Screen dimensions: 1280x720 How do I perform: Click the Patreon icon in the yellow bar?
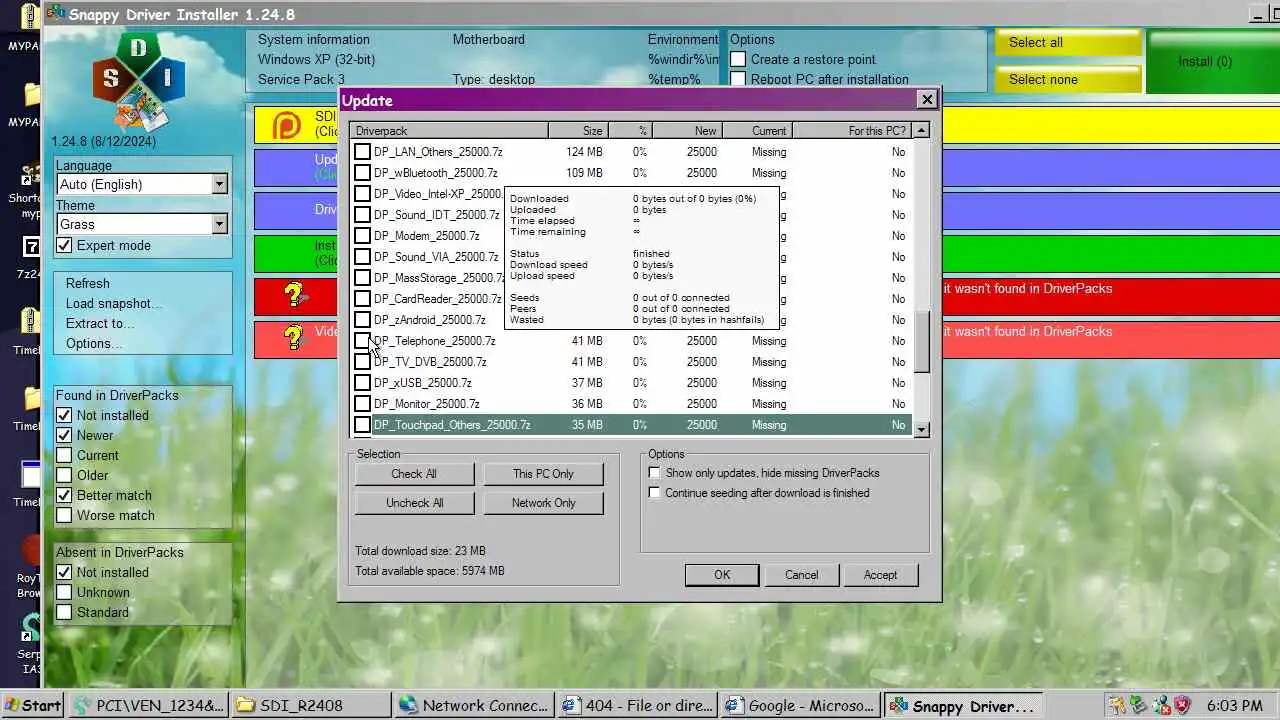(x=288, y=126)
